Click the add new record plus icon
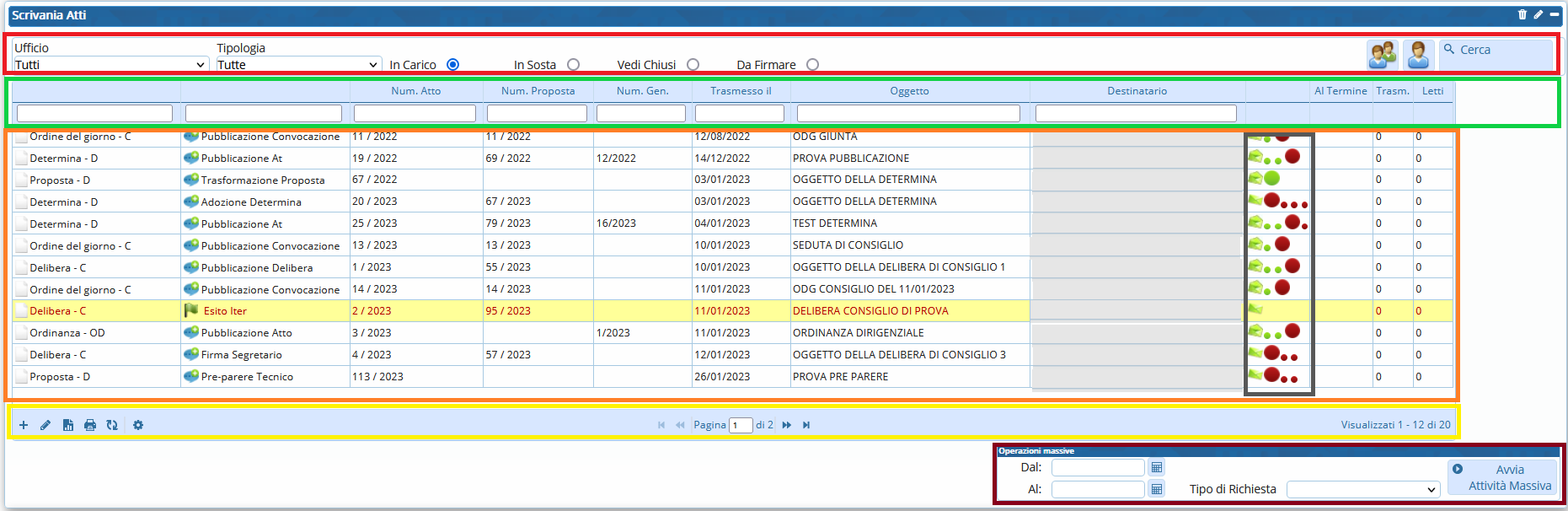The height and width of the screenshot is (511, 1568). tap(24, 425)
